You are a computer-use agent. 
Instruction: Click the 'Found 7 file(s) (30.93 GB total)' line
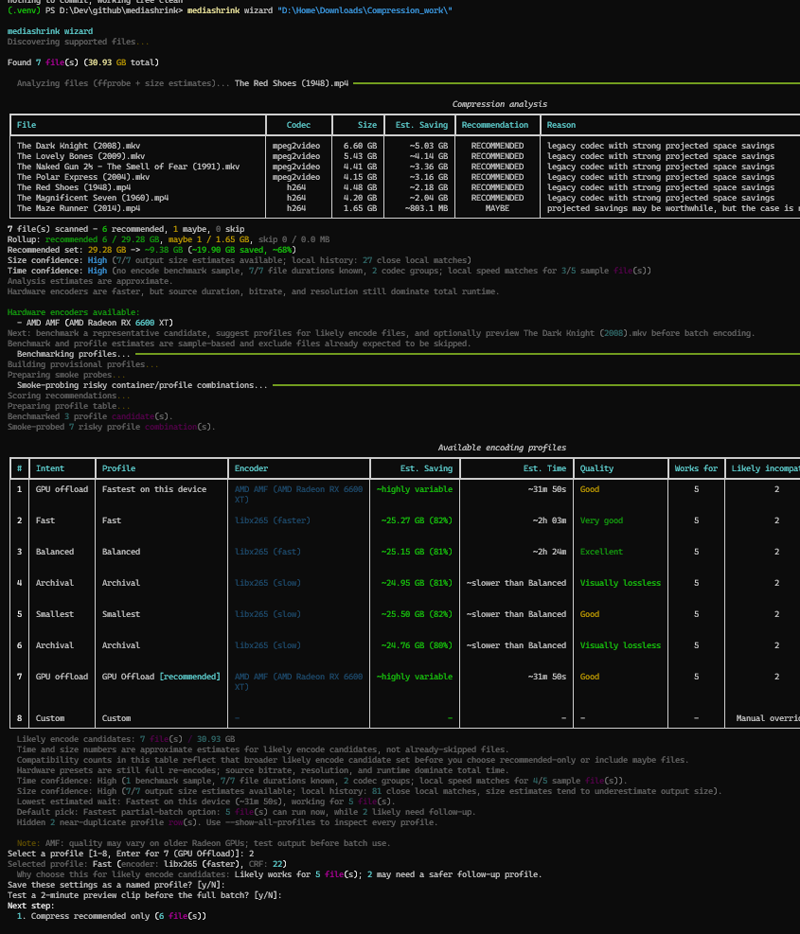[83, 63]
